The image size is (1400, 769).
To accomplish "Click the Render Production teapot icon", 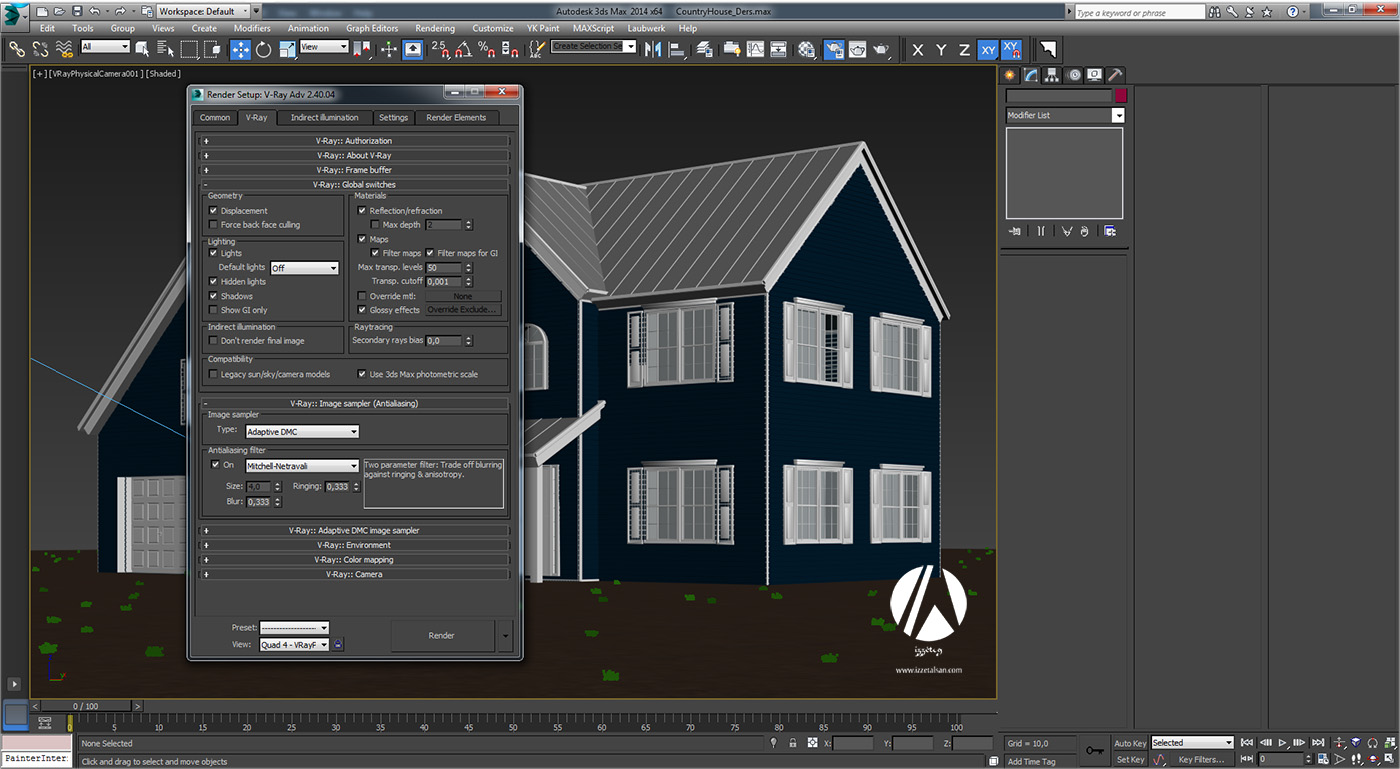I will [880, 49].
